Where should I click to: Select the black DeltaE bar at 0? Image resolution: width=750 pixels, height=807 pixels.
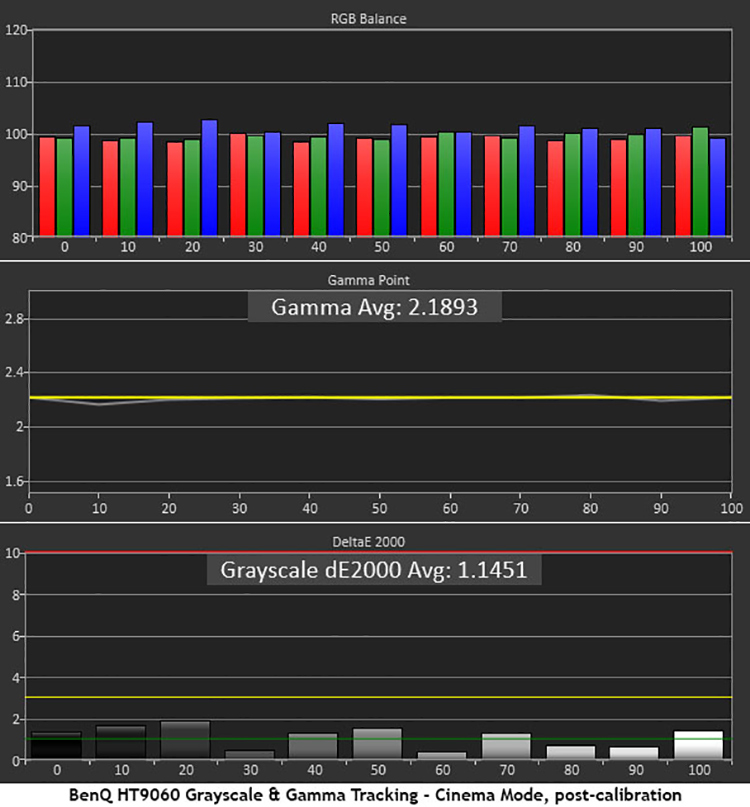(x=56, y=746)
